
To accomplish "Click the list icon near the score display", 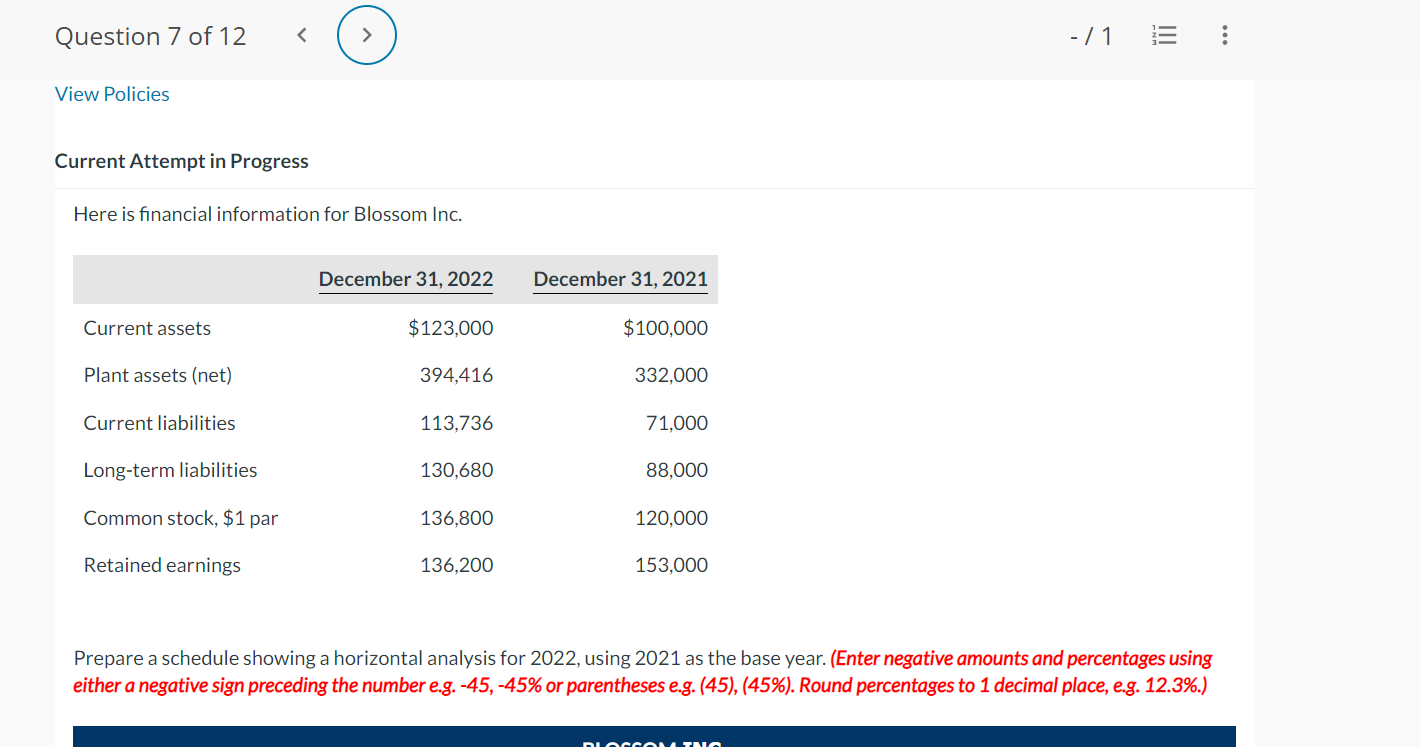I will [1164, 35].
